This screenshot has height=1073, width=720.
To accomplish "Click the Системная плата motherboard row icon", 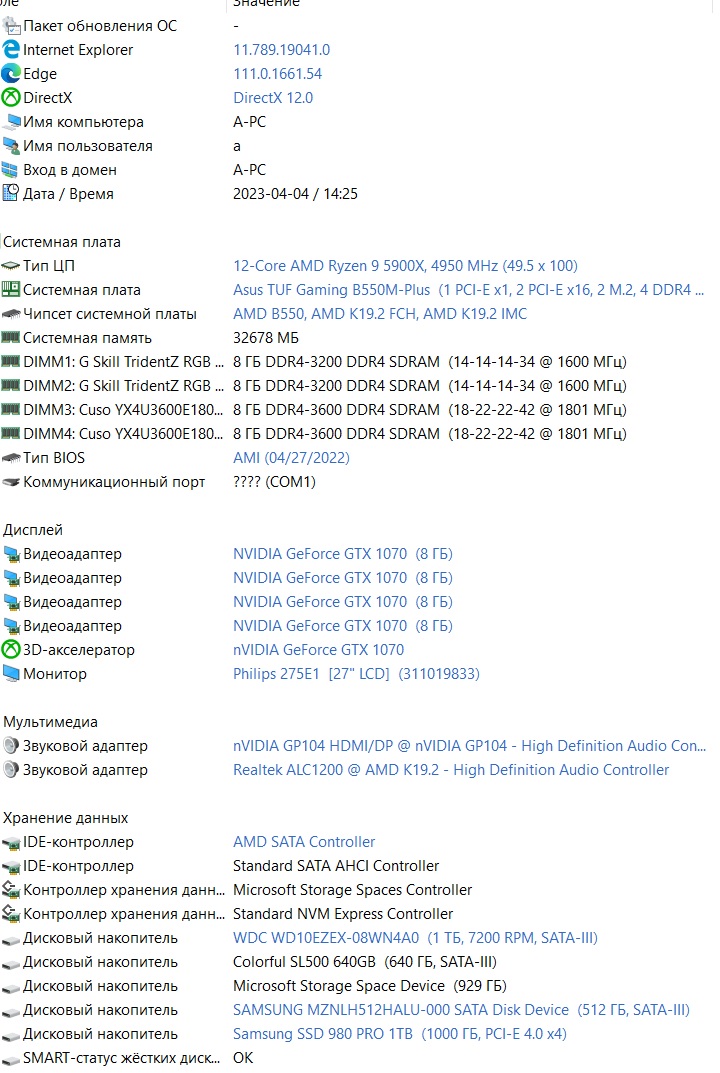I will [11, 290].
